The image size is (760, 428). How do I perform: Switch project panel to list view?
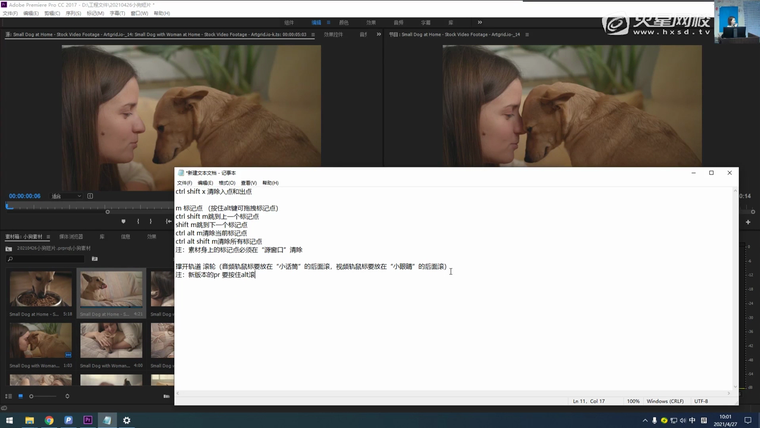click(x=9, y=396)
